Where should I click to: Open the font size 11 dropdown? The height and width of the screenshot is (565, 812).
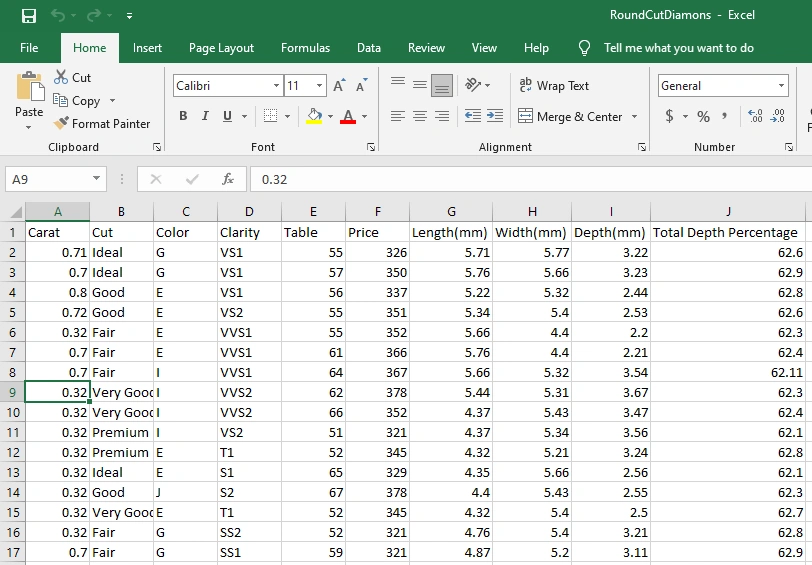pos(320,85)
